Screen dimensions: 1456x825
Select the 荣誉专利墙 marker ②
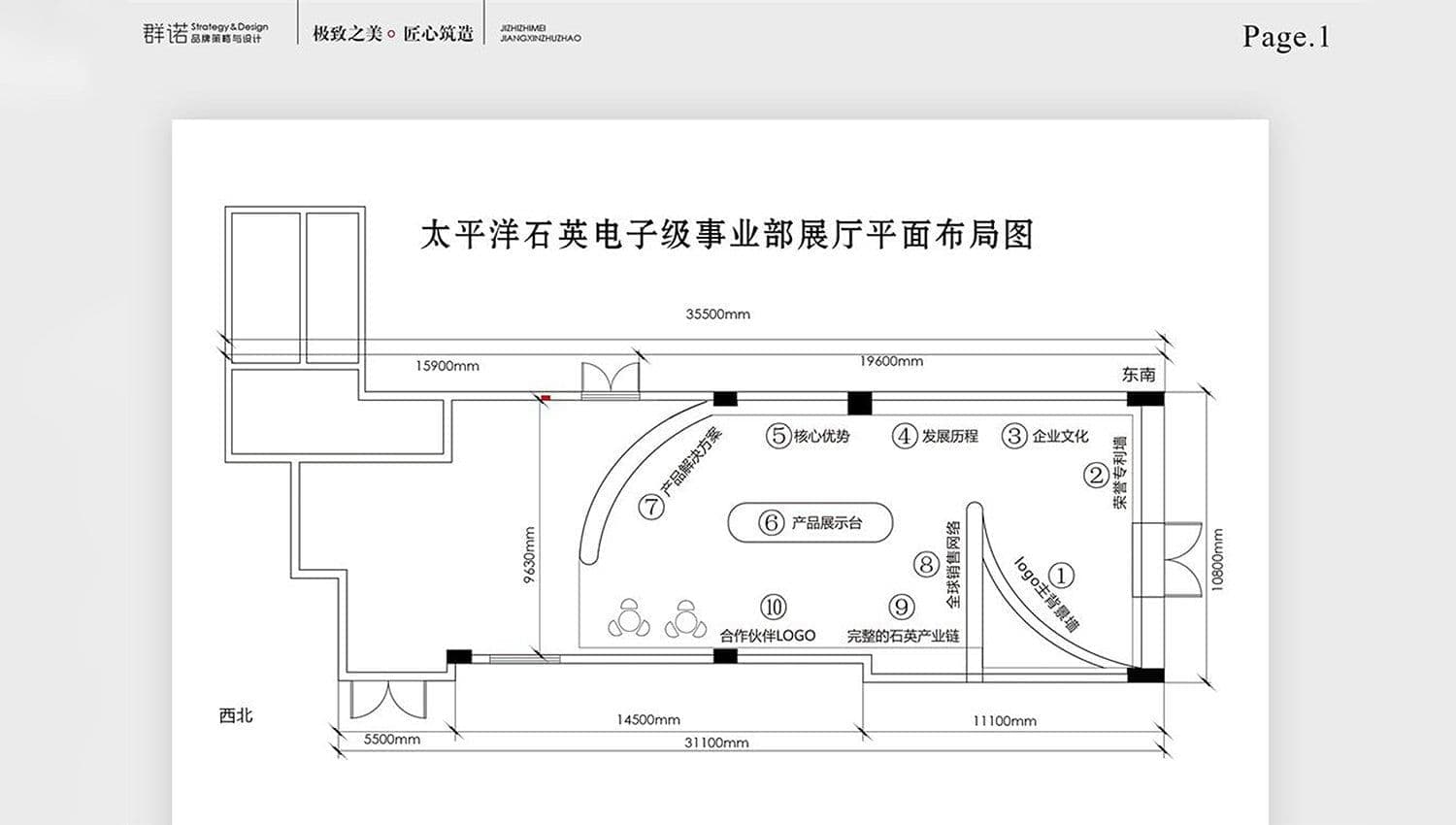click(1095, 476)
